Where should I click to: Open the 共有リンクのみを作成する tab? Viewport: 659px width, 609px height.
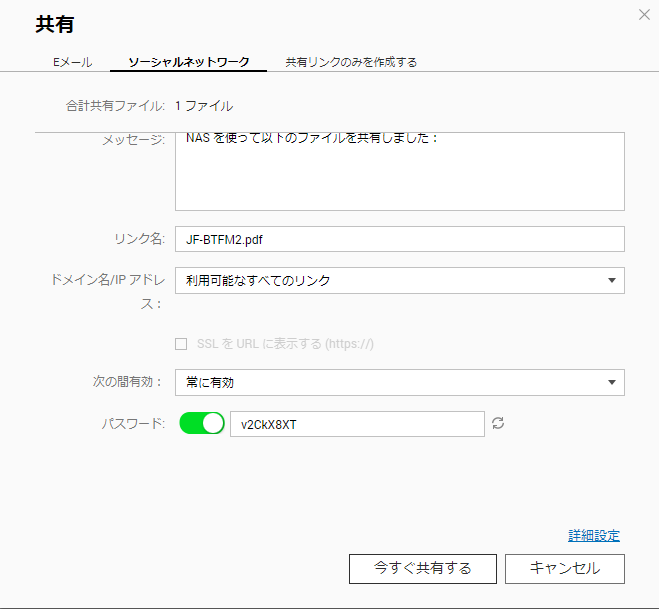click(x=351, y=62)
